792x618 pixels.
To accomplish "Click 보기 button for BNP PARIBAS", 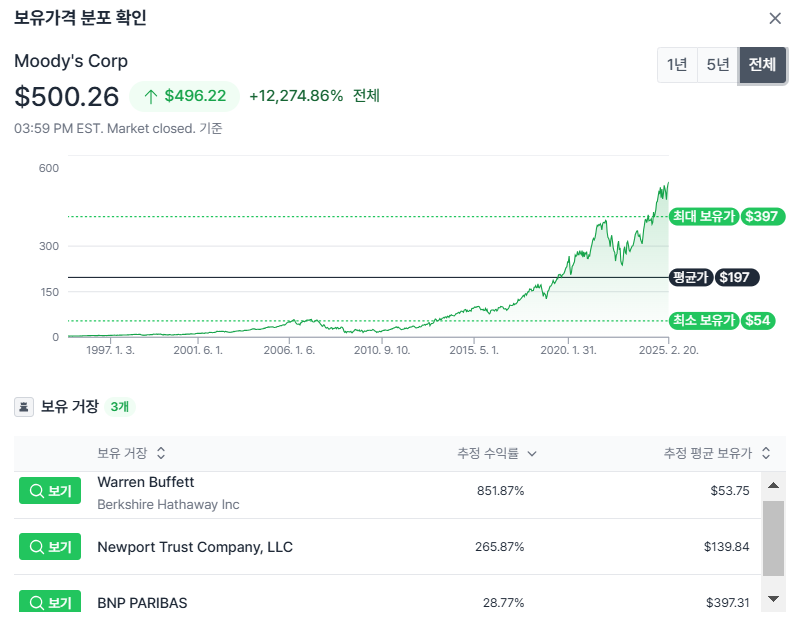I will (x=50, y=601).
